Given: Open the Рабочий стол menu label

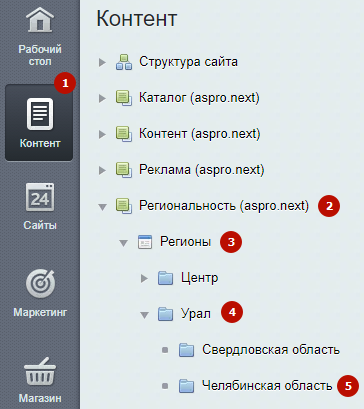Looking at the screenshot, I should pyautogui.click(x=40, y=55).
